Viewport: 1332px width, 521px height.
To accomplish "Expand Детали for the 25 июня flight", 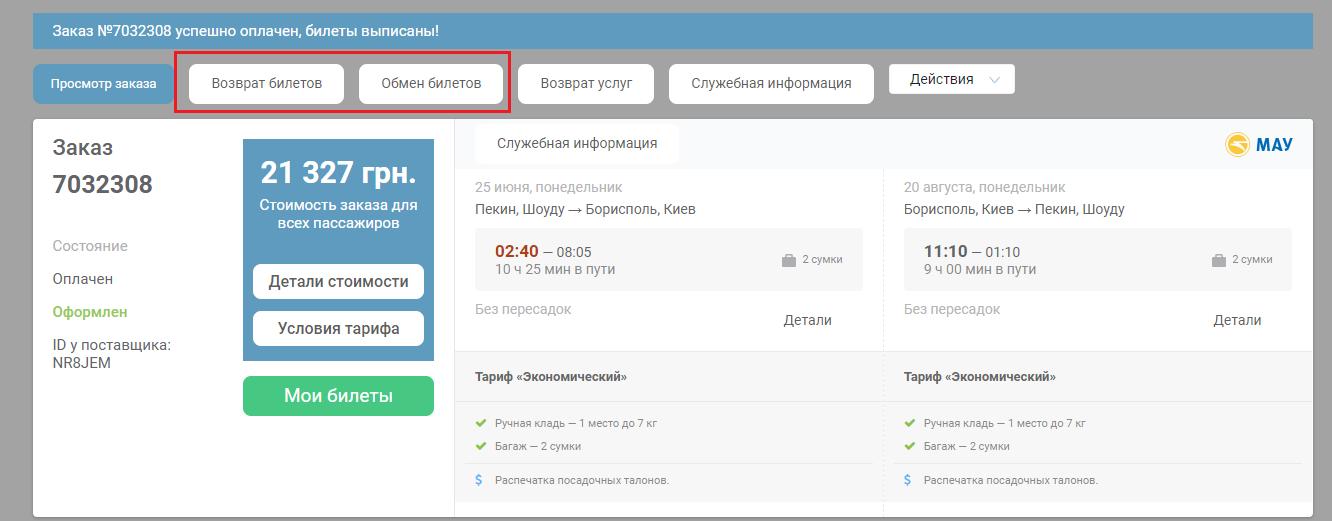I will click(x=807, y=320).
